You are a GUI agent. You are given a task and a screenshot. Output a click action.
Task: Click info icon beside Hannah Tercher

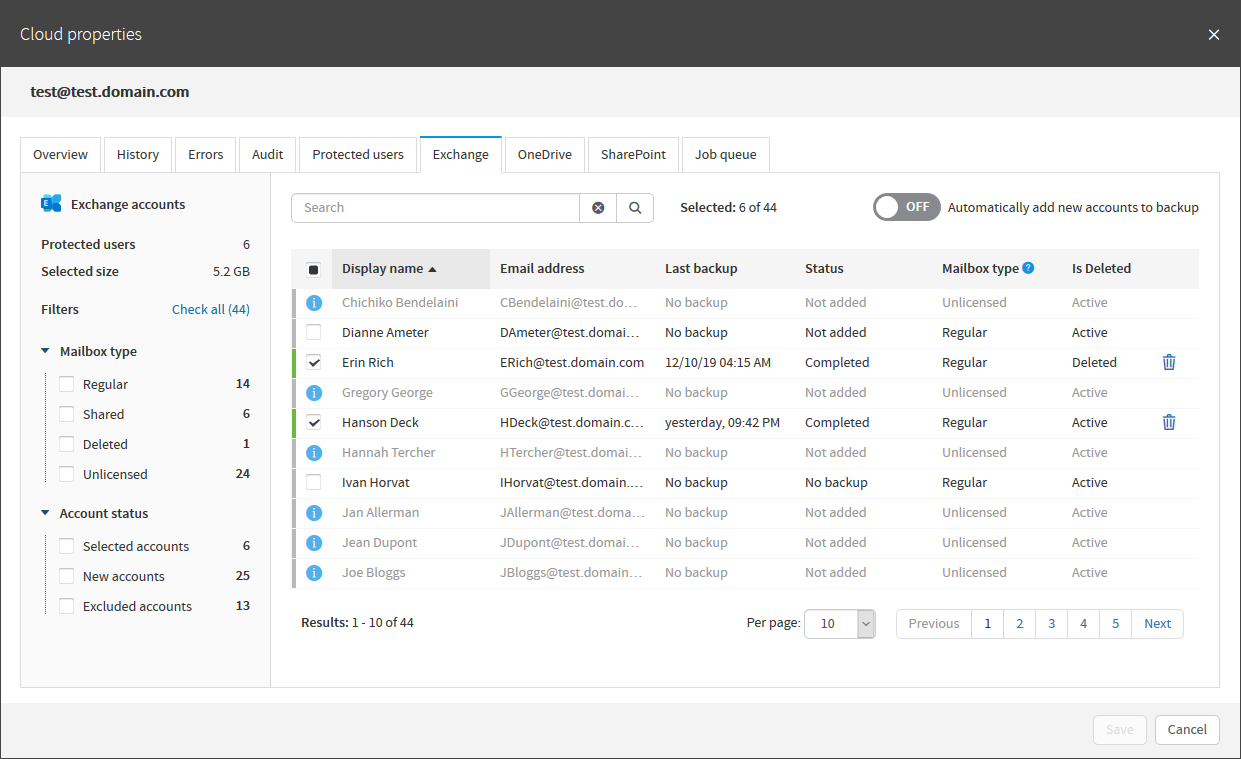click(314, 452)
